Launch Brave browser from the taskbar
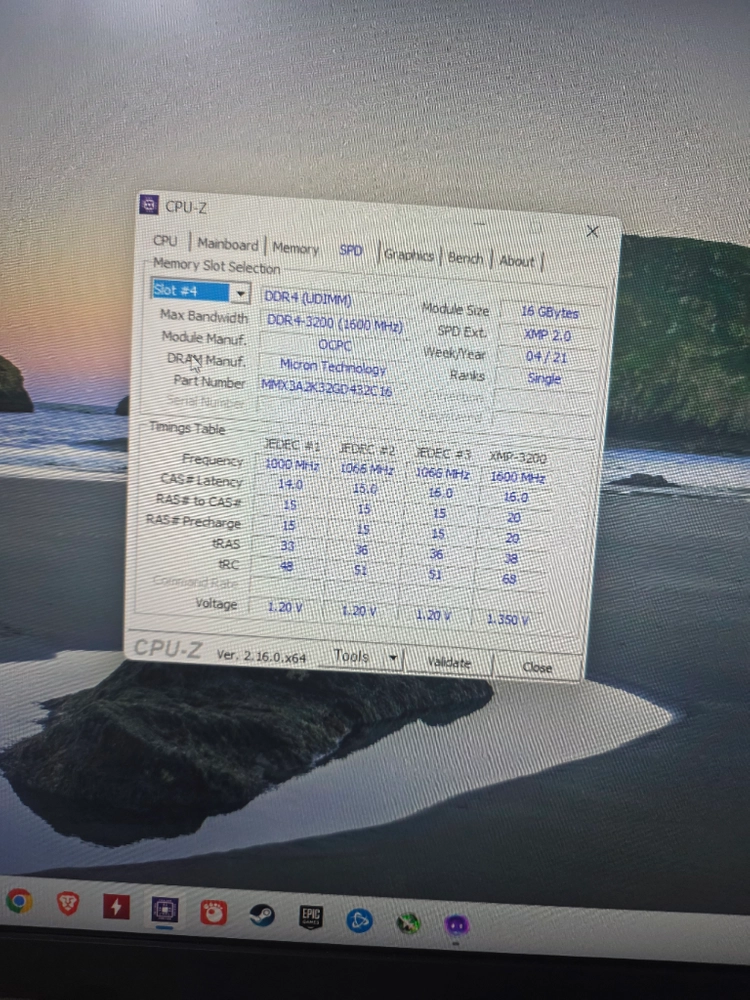Viewport: 750px width, 1000px height. click(68, 904)
